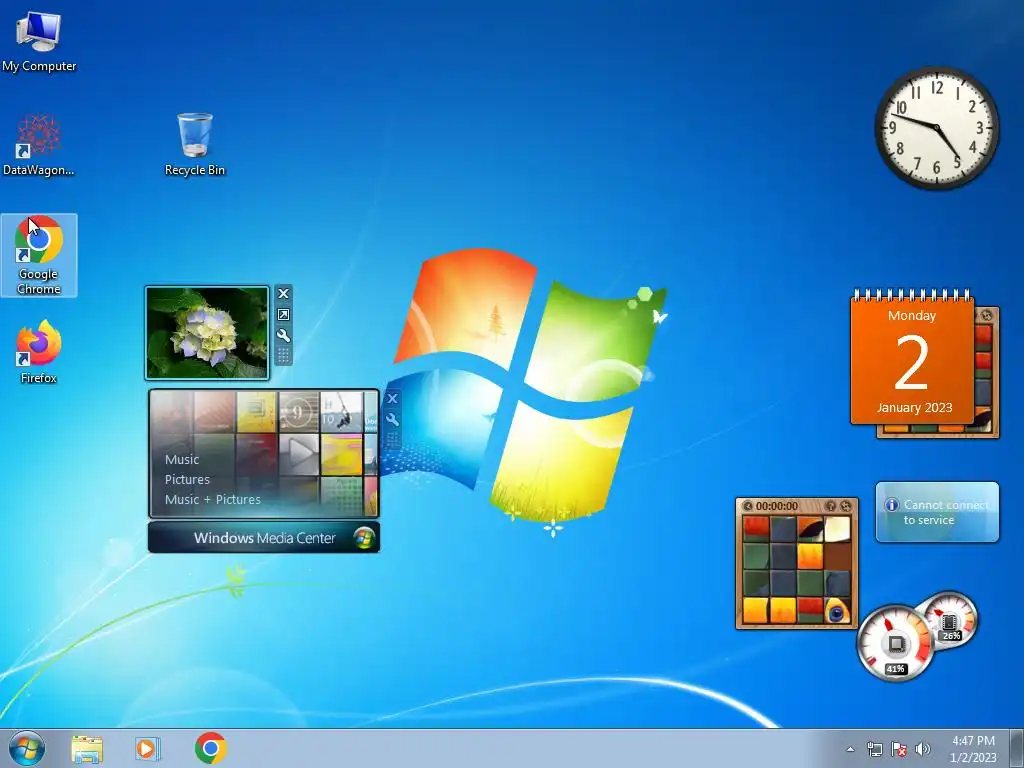Launch Windows Media Player from taskbar
This screenshot has width=1024, height=768.
click(148, 748)
